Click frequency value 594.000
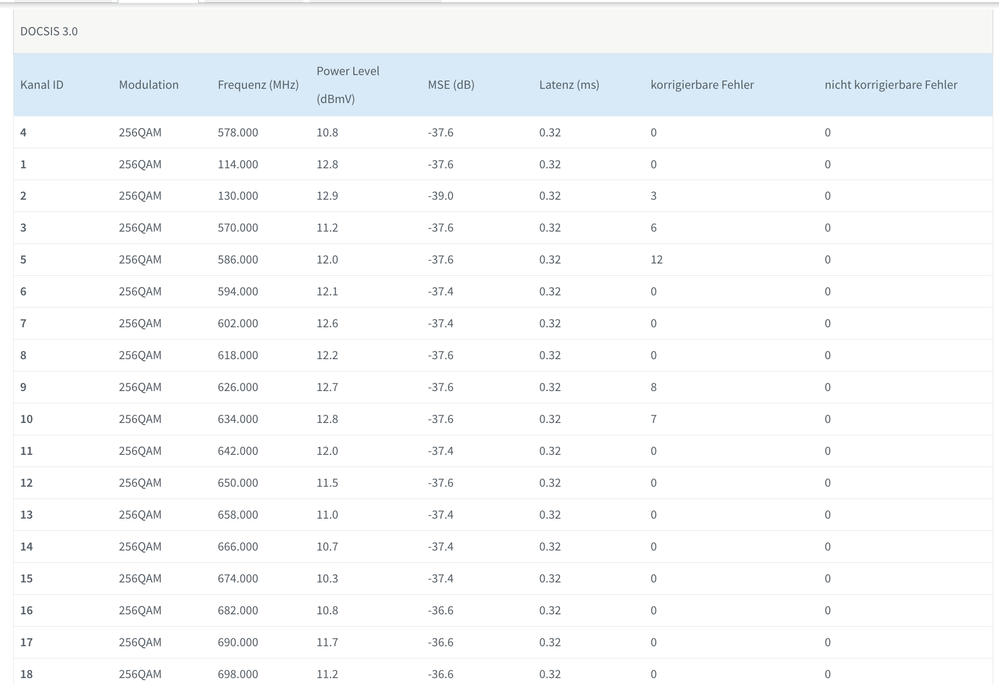Screen dimensions: 999x684 238,292
